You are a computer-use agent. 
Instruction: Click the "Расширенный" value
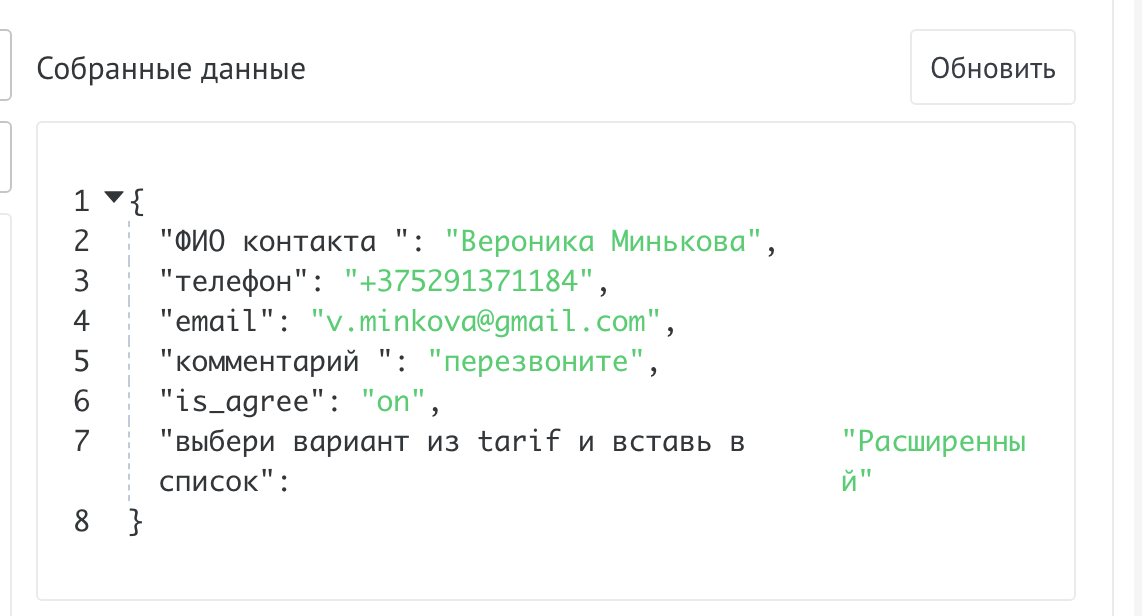point(935,441)
